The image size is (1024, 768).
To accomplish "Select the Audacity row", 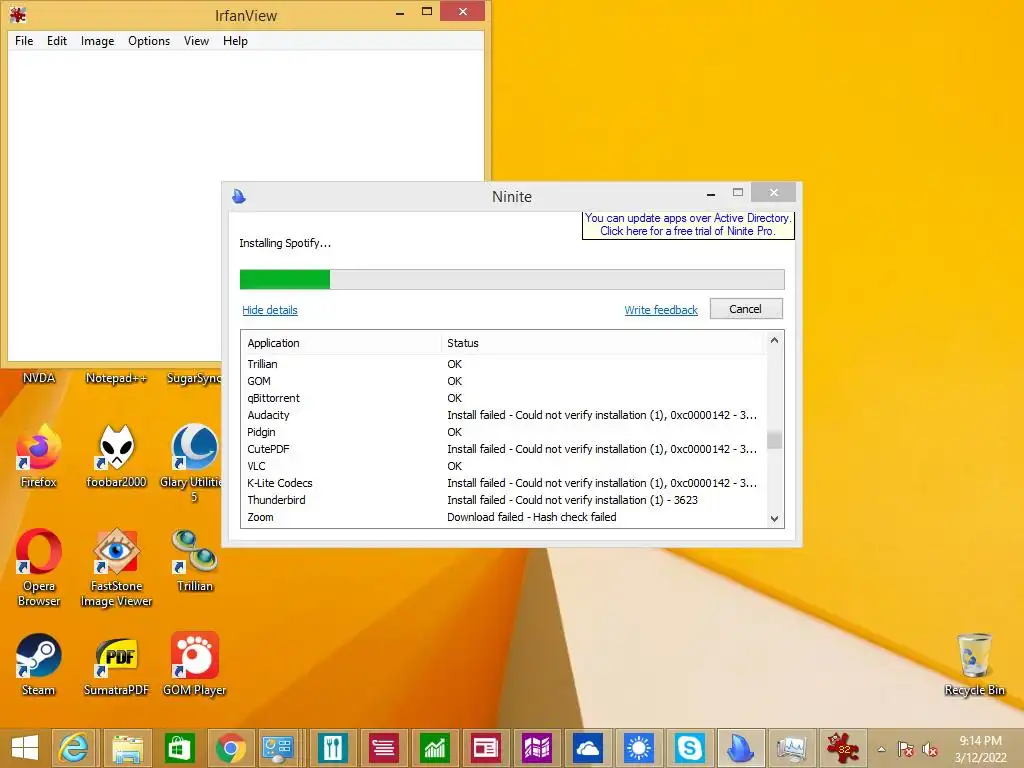I will pyautogui.click(x=503, y=415).
